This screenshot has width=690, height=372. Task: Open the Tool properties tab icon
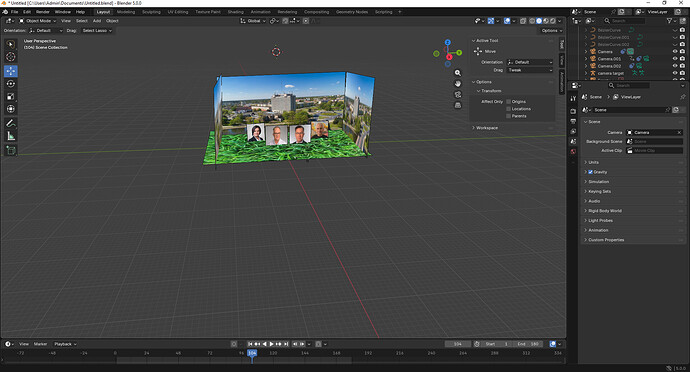(x=573, y=99)
